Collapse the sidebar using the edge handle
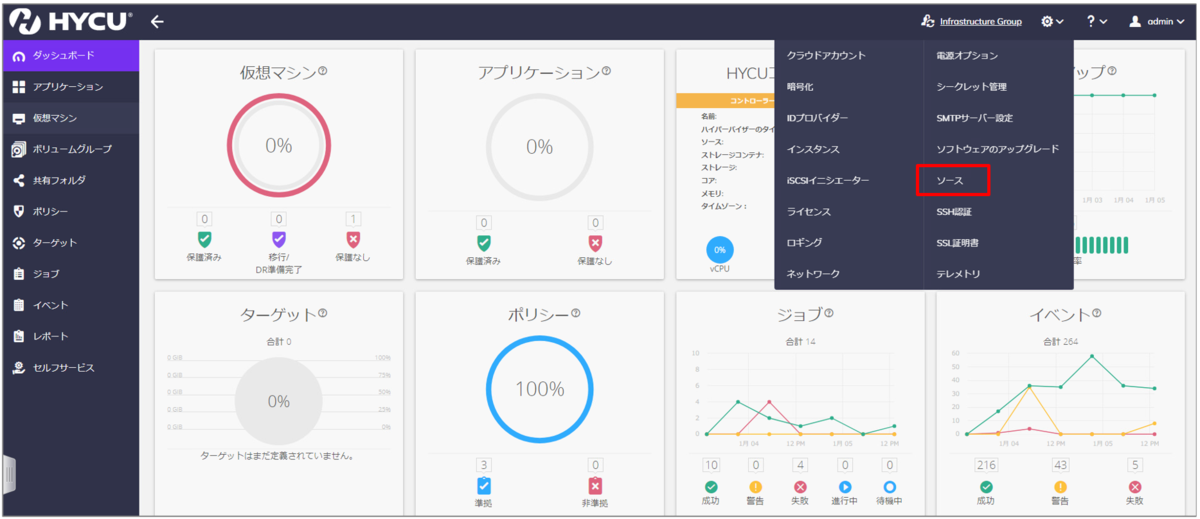 [x=7, y=476]
